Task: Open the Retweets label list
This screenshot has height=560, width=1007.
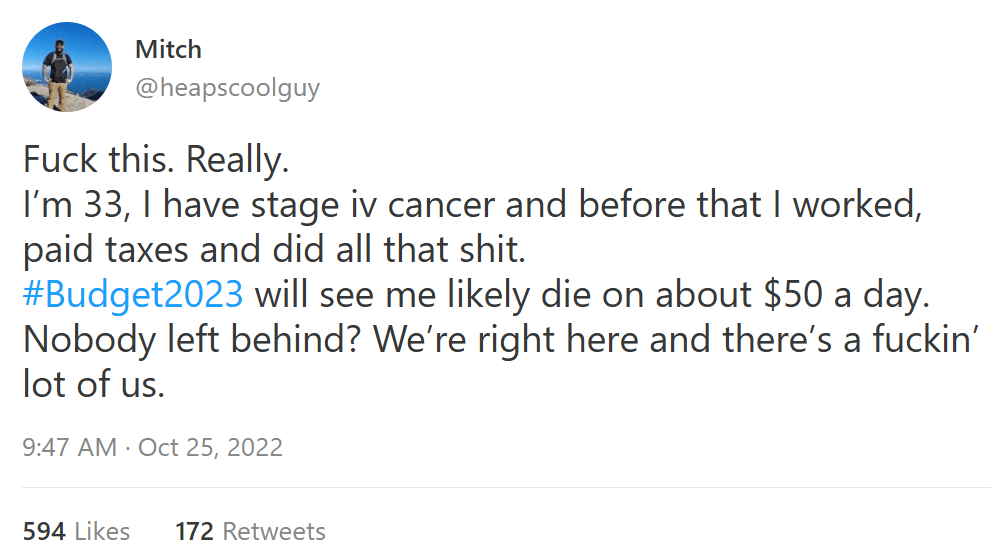Action: coord(273,530)
